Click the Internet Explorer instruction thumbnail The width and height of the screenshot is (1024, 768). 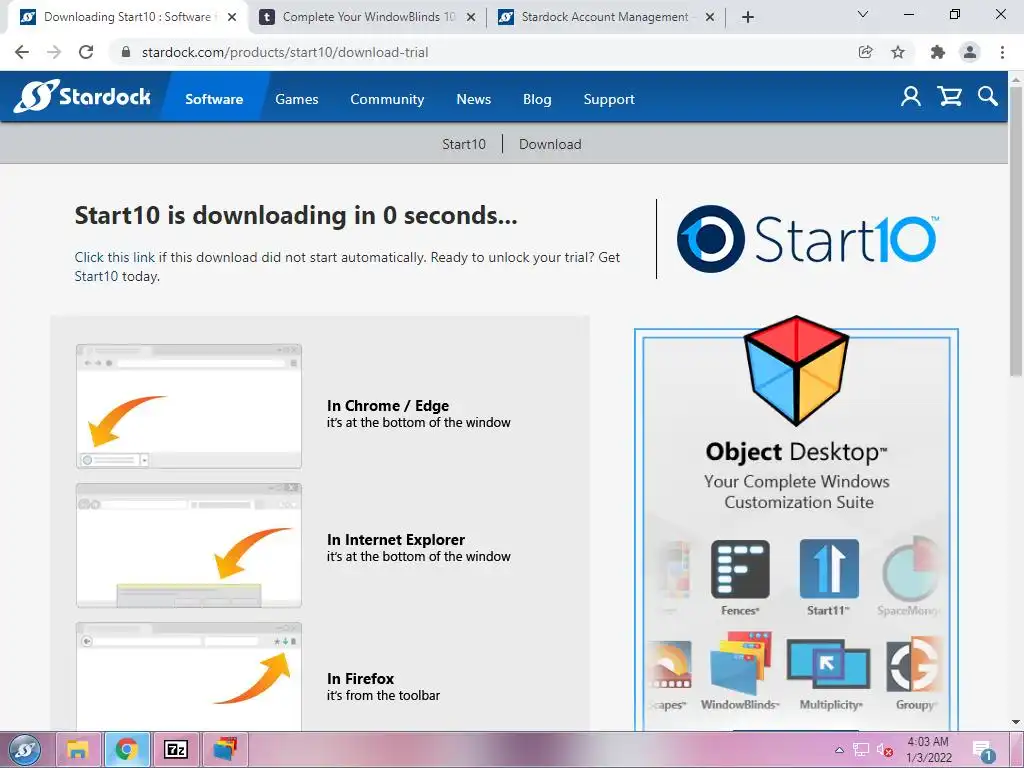[189, 545]
